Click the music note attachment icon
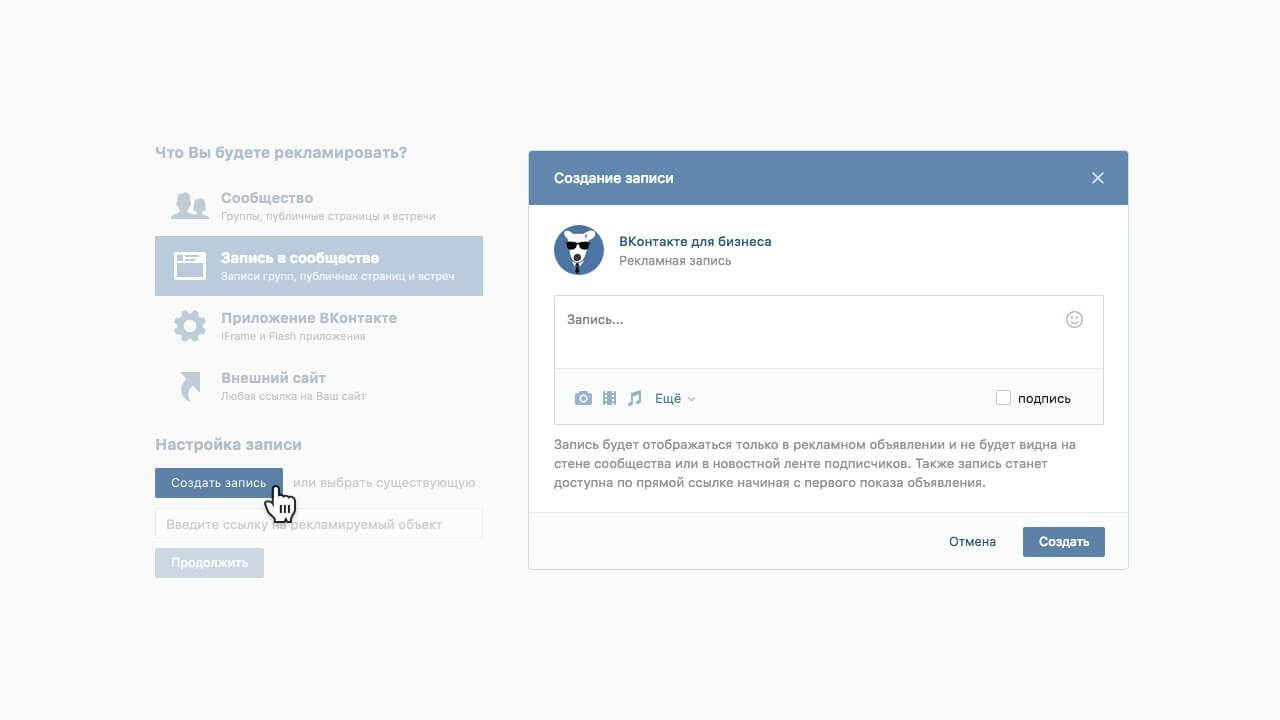Viewport: 1280px width, 720px height. (634, 398)
